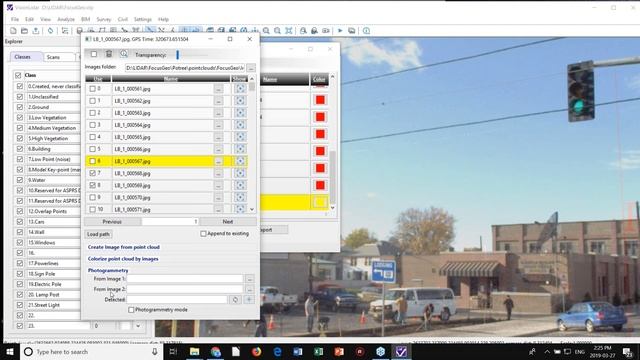
Task: Click the Show icon for LB_1_000563.jpg
Action: pyautogui.click(x=240, y=113)
